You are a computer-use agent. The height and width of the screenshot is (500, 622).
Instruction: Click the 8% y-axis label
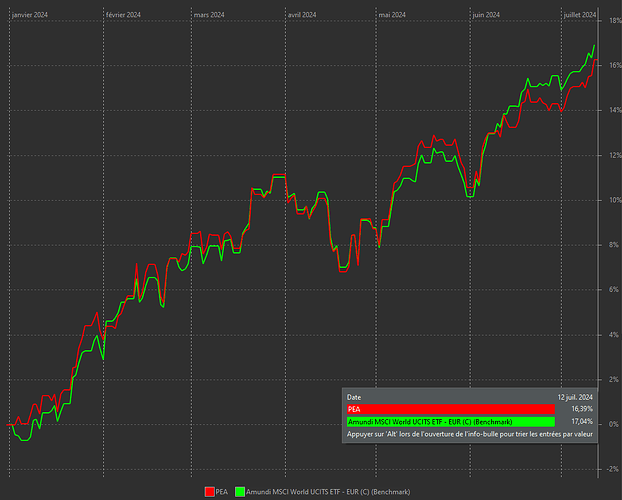click(614, 245)
